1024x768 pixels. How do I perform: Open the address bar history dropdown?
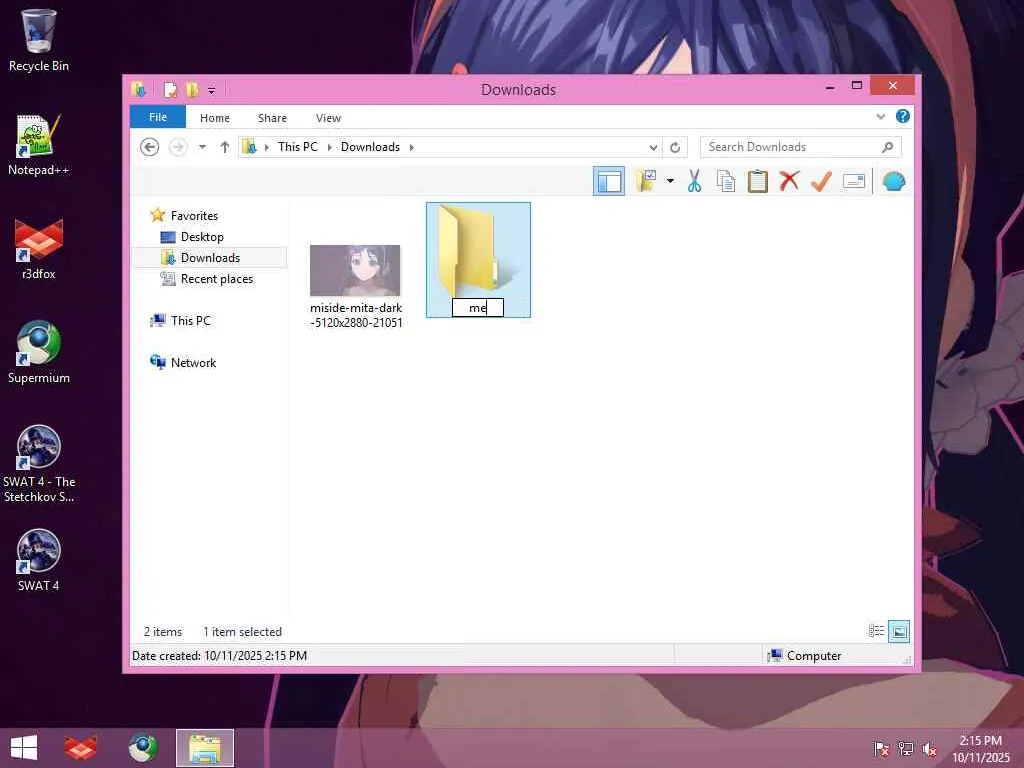653,148
